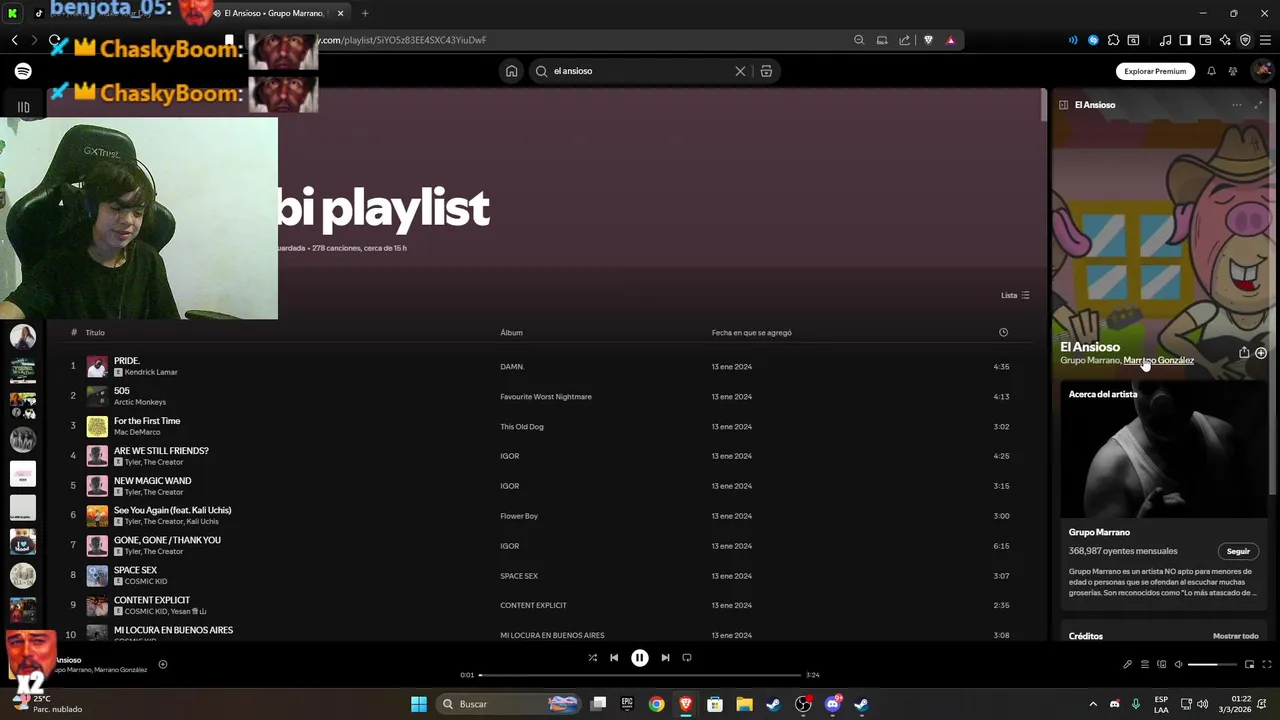This screenshot has width=1280, height=720.
Task: Close the El Ansioso browser tab
Action: point(340,13)
